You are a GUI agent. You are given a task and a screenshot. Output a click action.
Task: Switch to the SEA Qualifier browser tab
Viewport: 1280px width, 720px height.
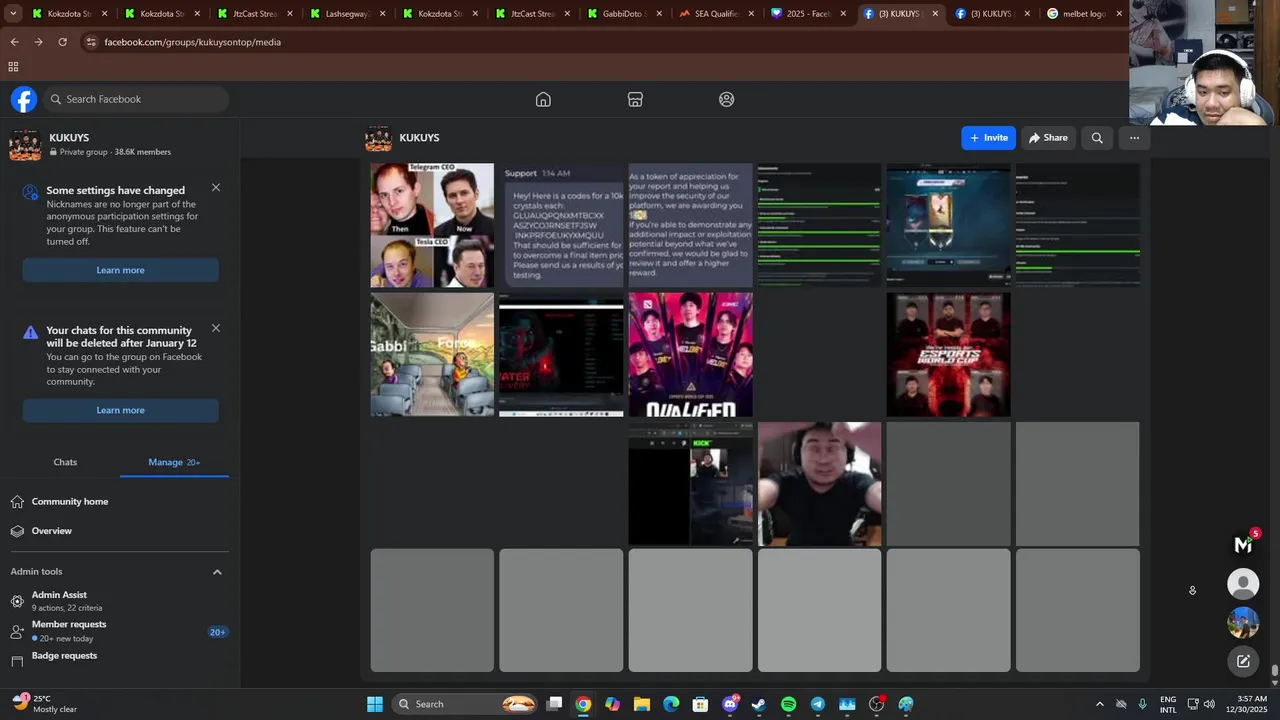point(716,14)
